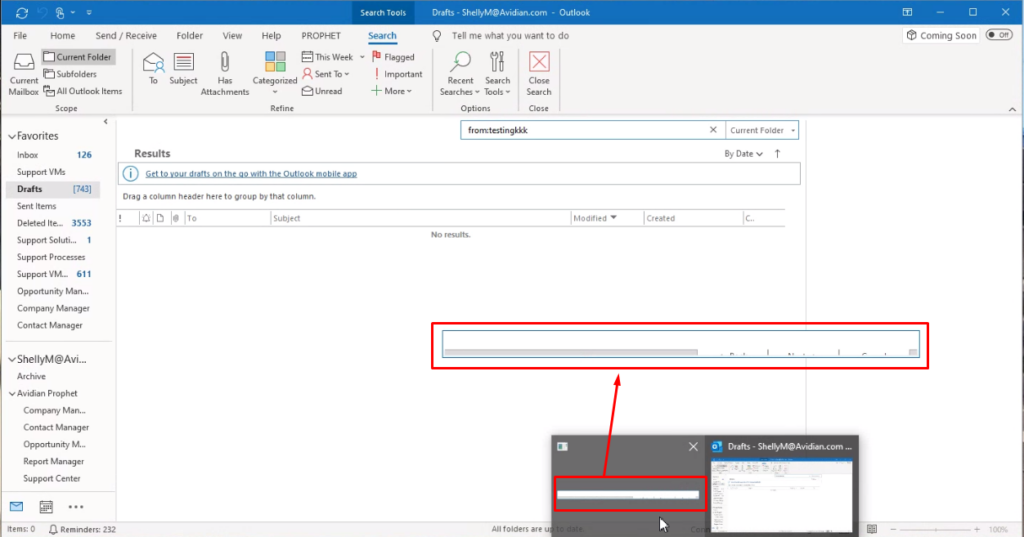Select Current Folder scope button
This screenshot has width=1024, height=537.
pyautogui.click(x=78, y=57)
